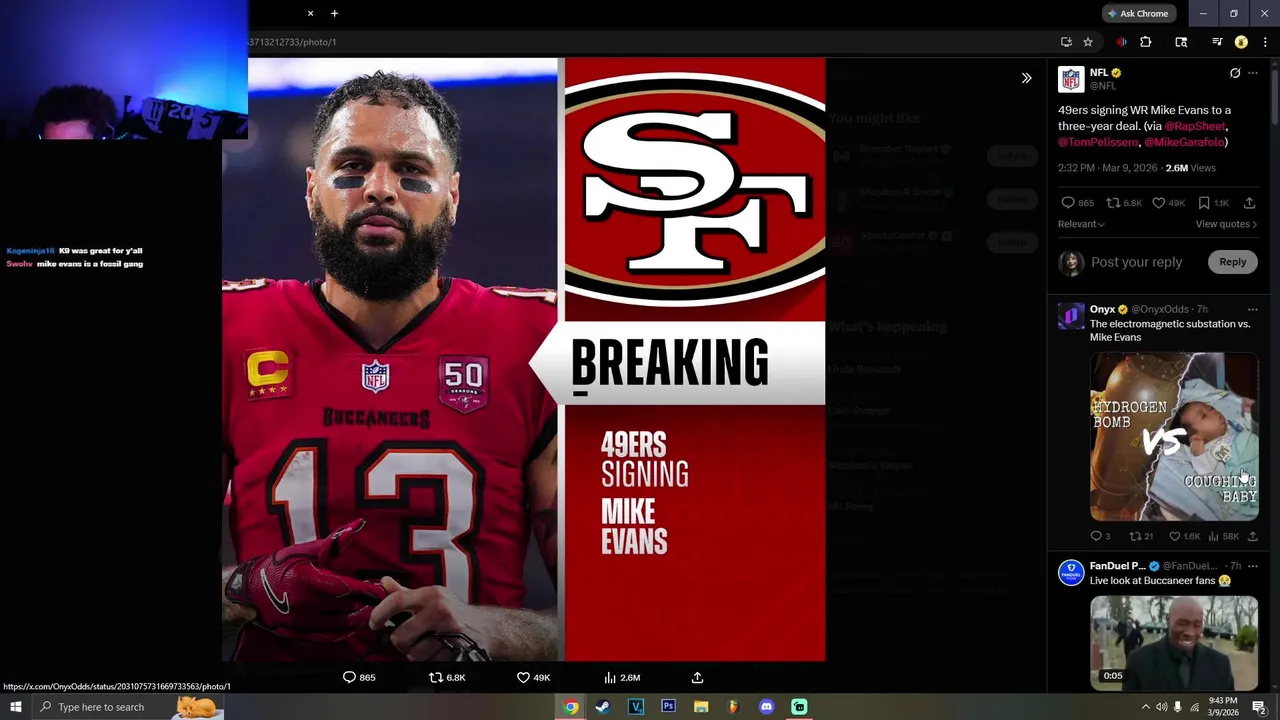Image resolution: width=1280 pixels, height=720 pixels.
Task: Collapse the tweet sidebar with the double-chevron icon
Action: pos(1026,78)
